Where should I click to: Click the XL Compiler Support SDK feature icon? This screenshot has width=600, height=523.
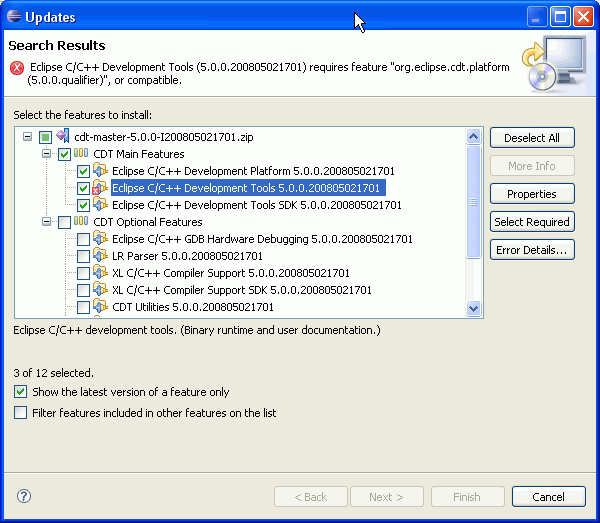100,289
